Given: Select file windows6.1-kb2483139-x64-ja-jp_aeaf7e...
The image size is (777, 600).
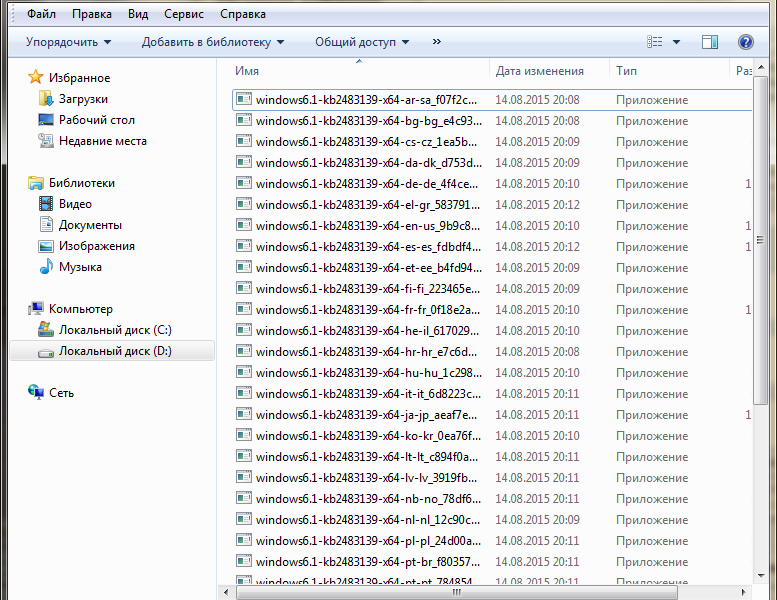Looking at the screenshot, I should coord(366,415).
